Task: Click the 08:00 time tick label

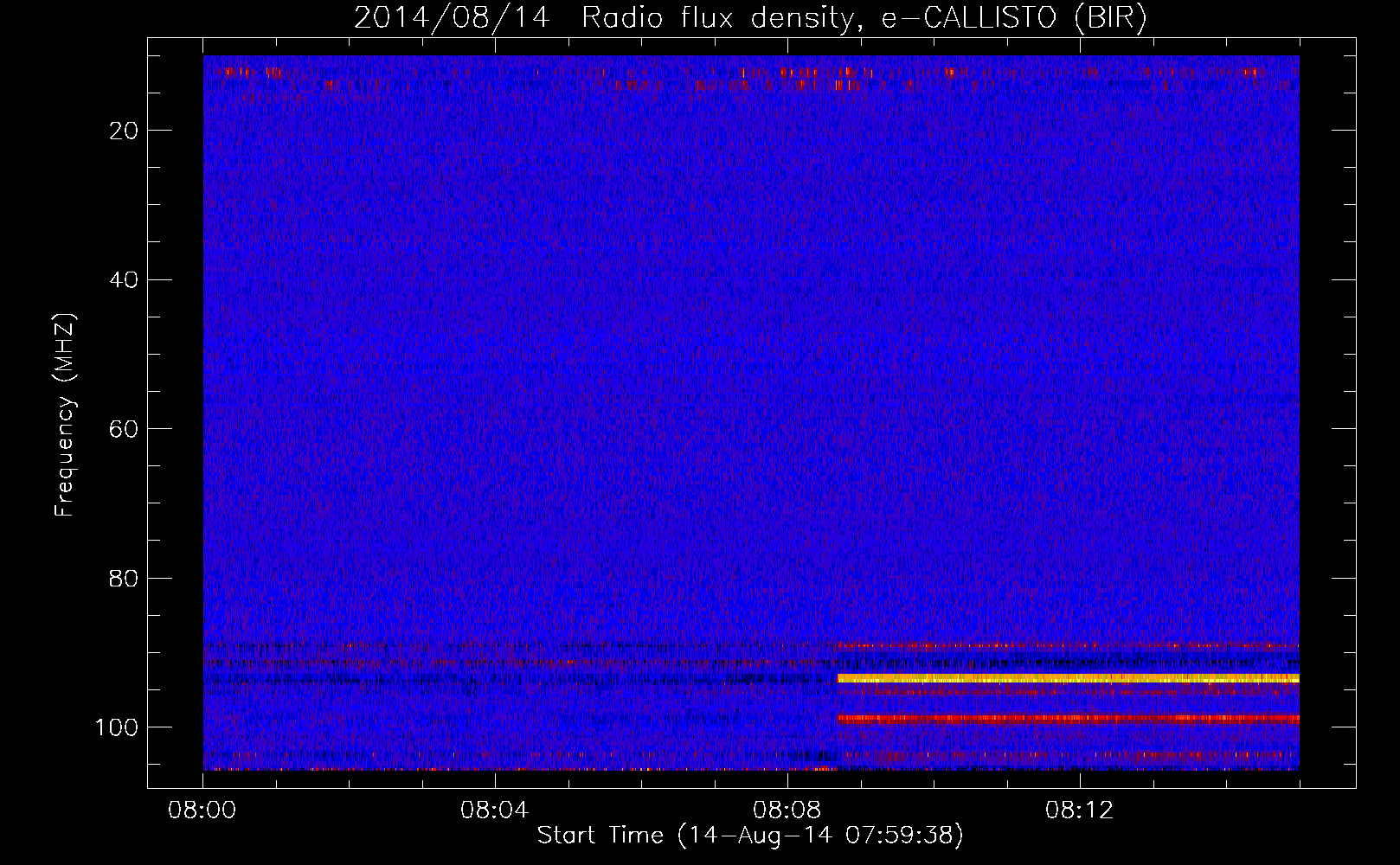Action: pos(202,811)
